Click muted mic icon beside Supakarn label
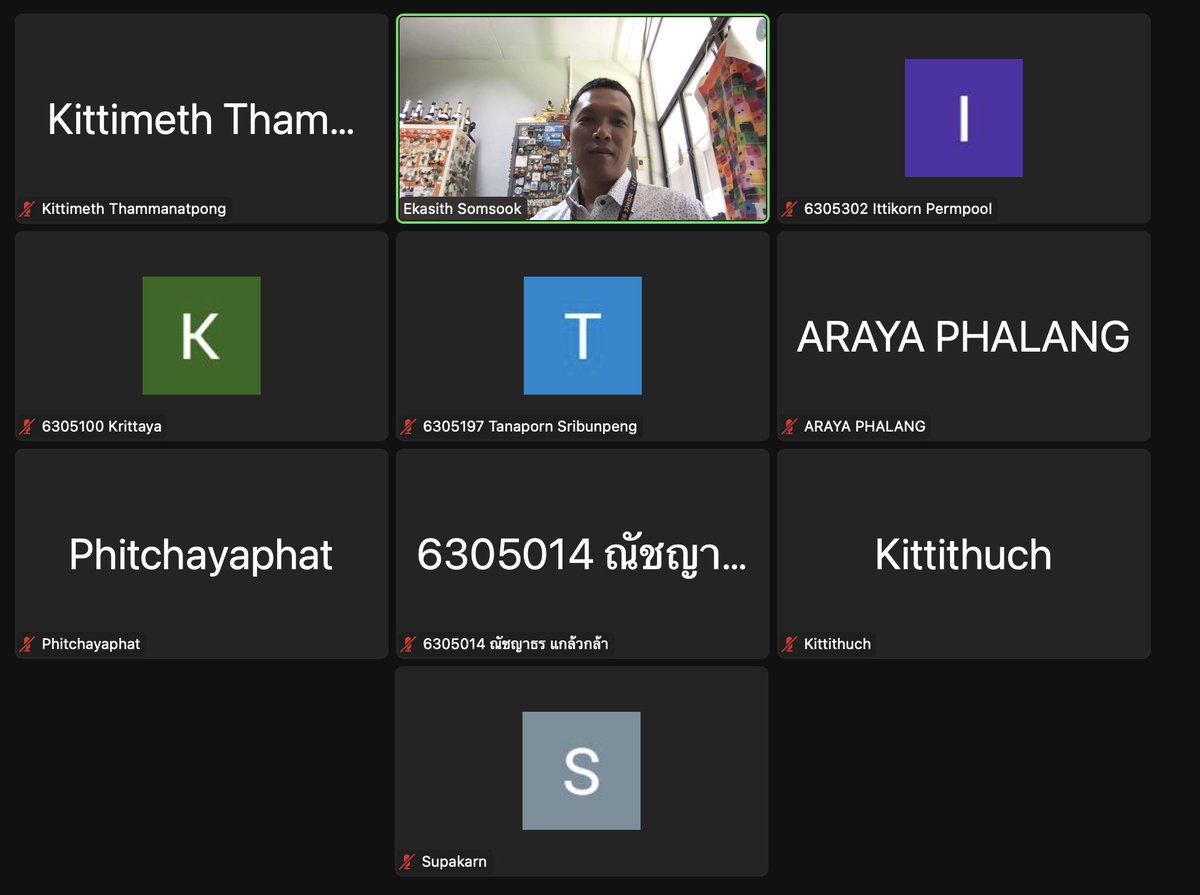 point(409,861)
